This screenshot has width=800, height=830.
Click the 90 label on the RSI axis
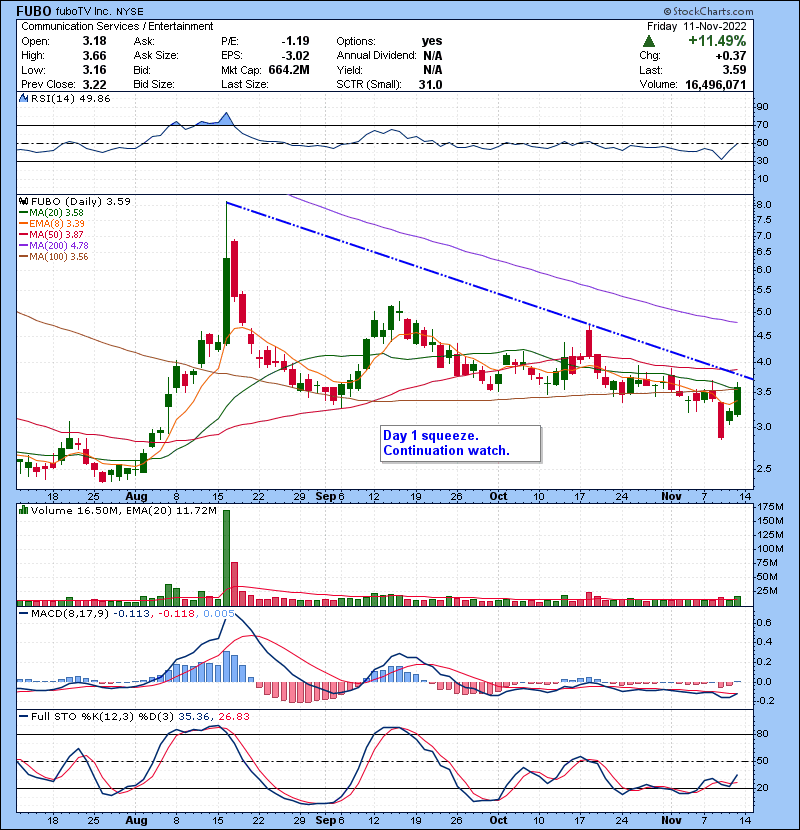pyautogui.click(x=763, y=107)
